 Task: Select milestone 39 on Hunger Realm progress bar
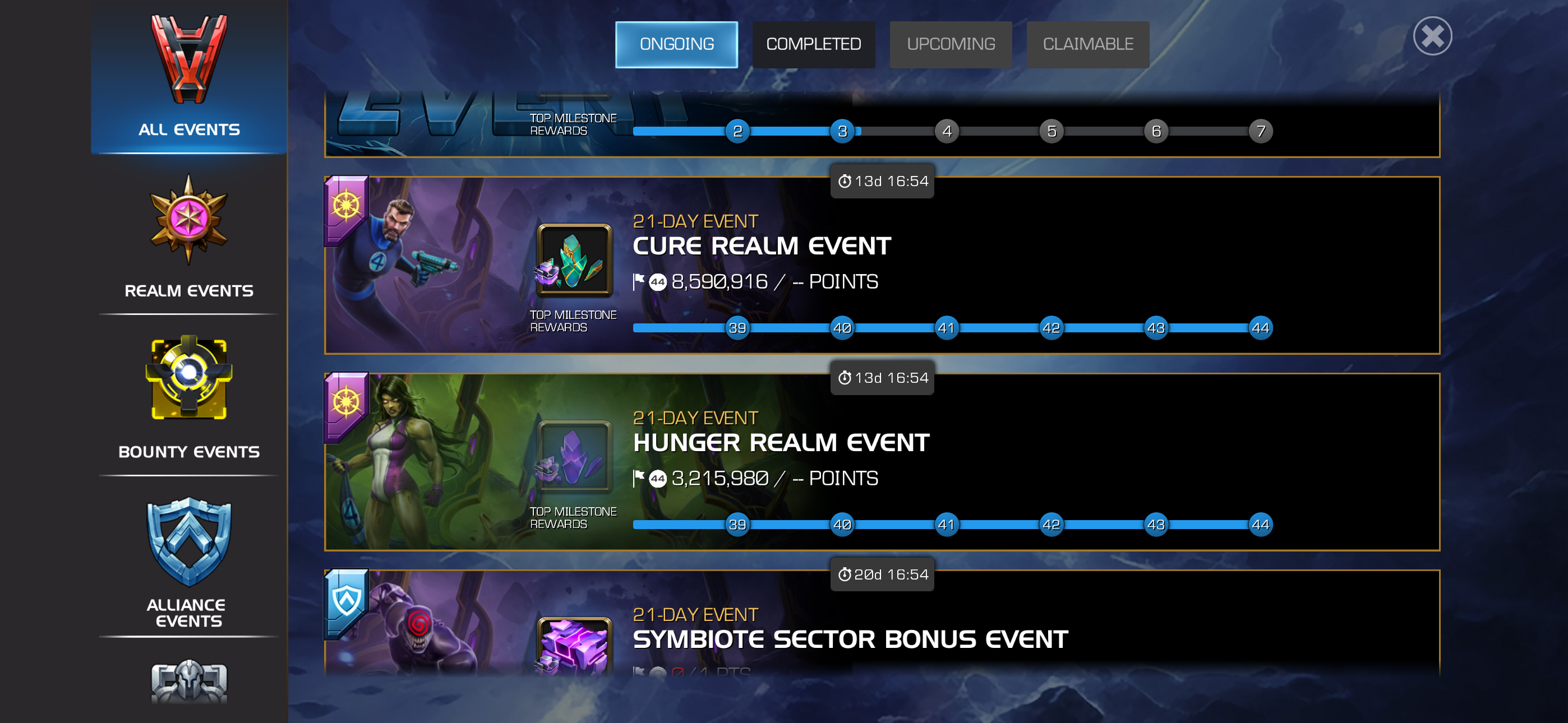tap(737, 525)
